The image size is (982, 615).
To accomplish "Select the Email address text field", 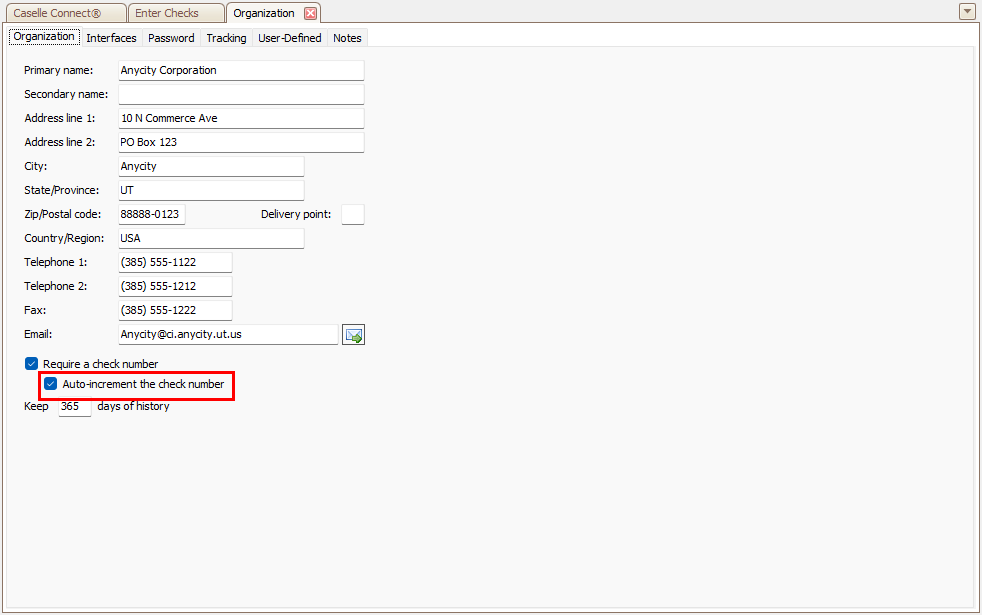I will 228,335.
